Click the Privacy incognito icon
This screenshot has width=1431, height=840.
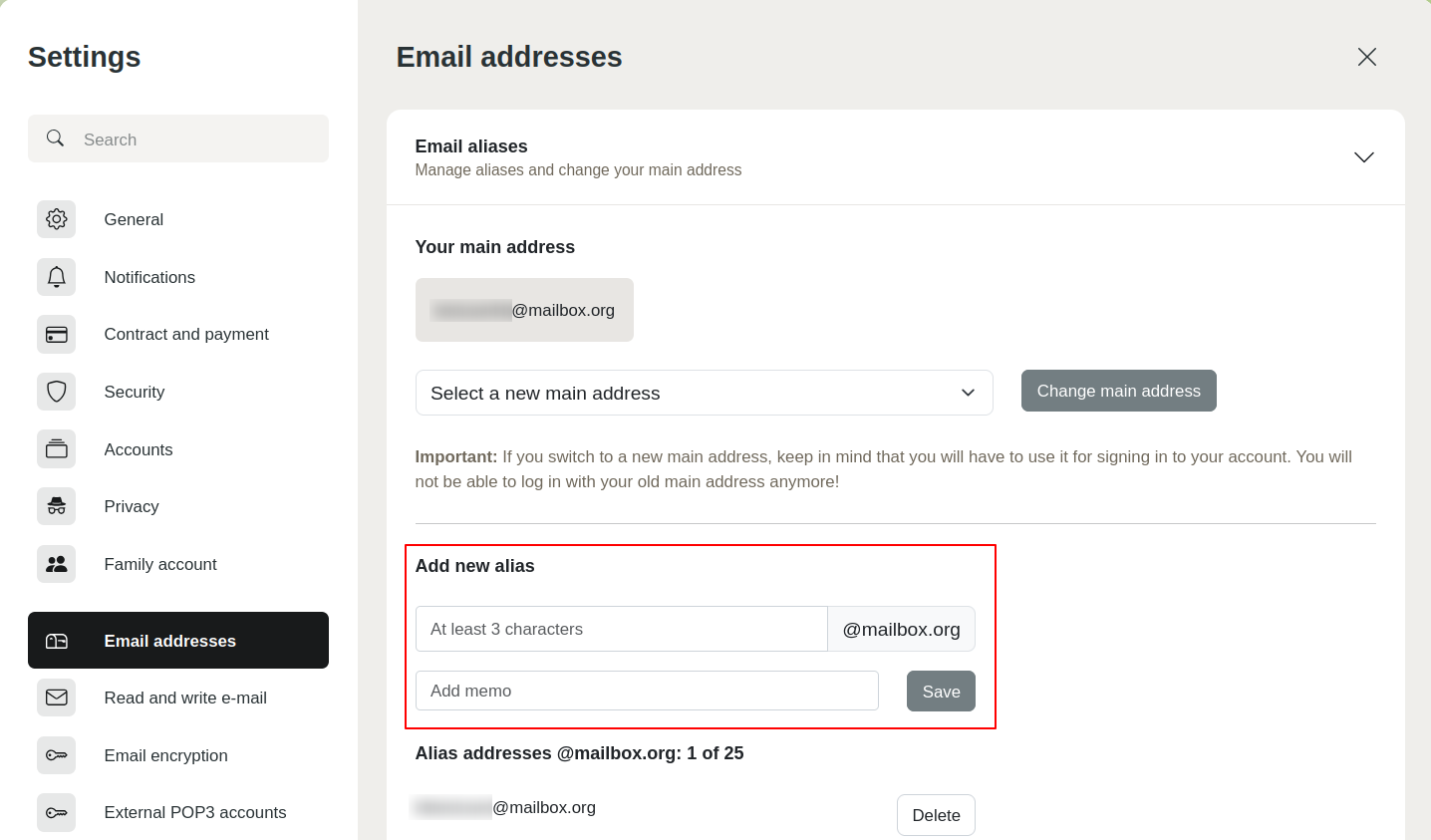[57, 506]
